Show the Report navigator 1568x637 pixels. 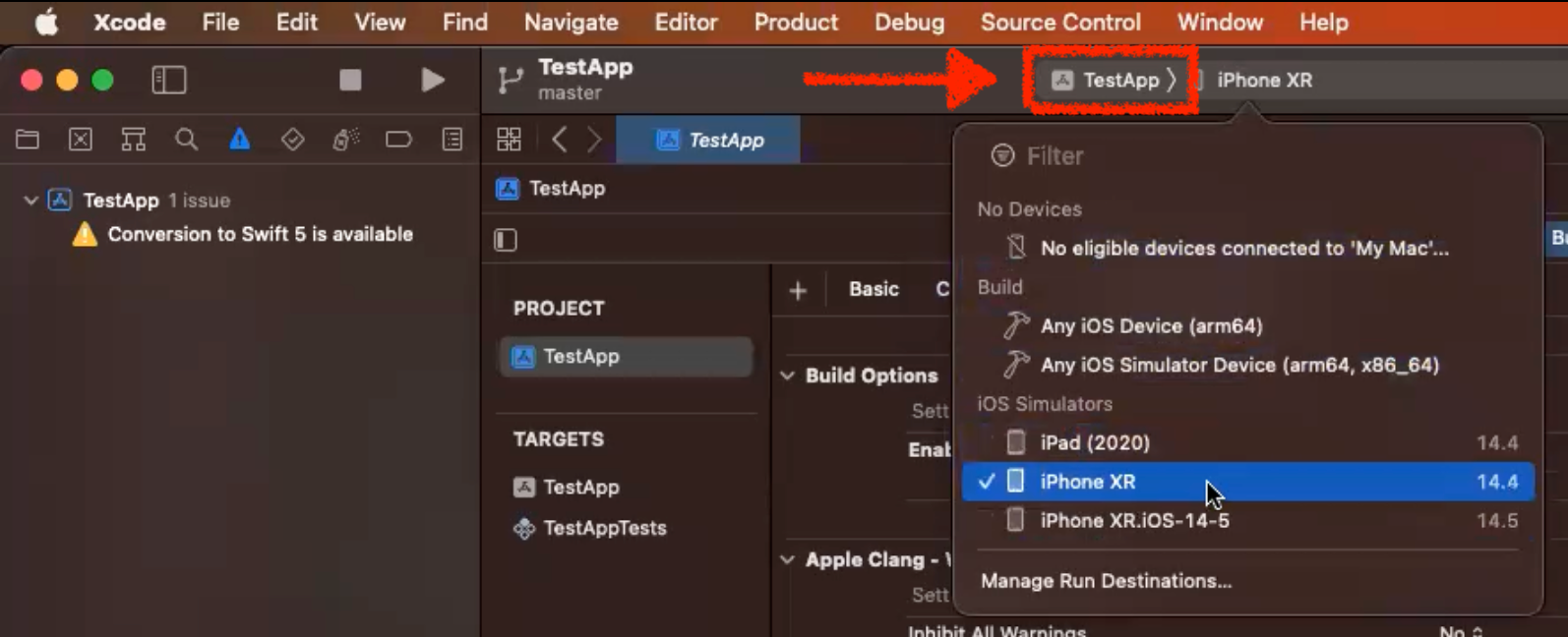452,140
